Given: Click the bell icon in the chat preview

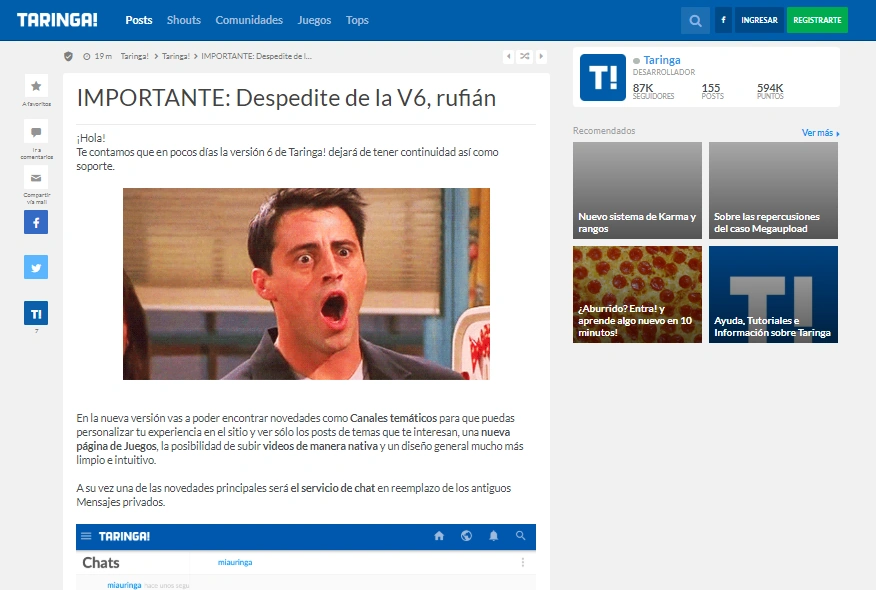Looking at the screenshot, I should click(x=493, y=536).
